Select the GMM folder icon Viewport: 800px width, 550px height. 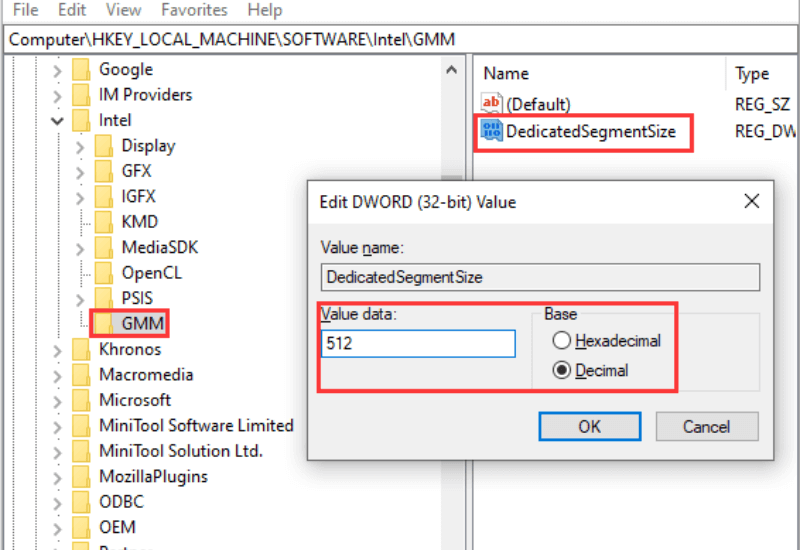pyautogui.click(x=104, y=323)
